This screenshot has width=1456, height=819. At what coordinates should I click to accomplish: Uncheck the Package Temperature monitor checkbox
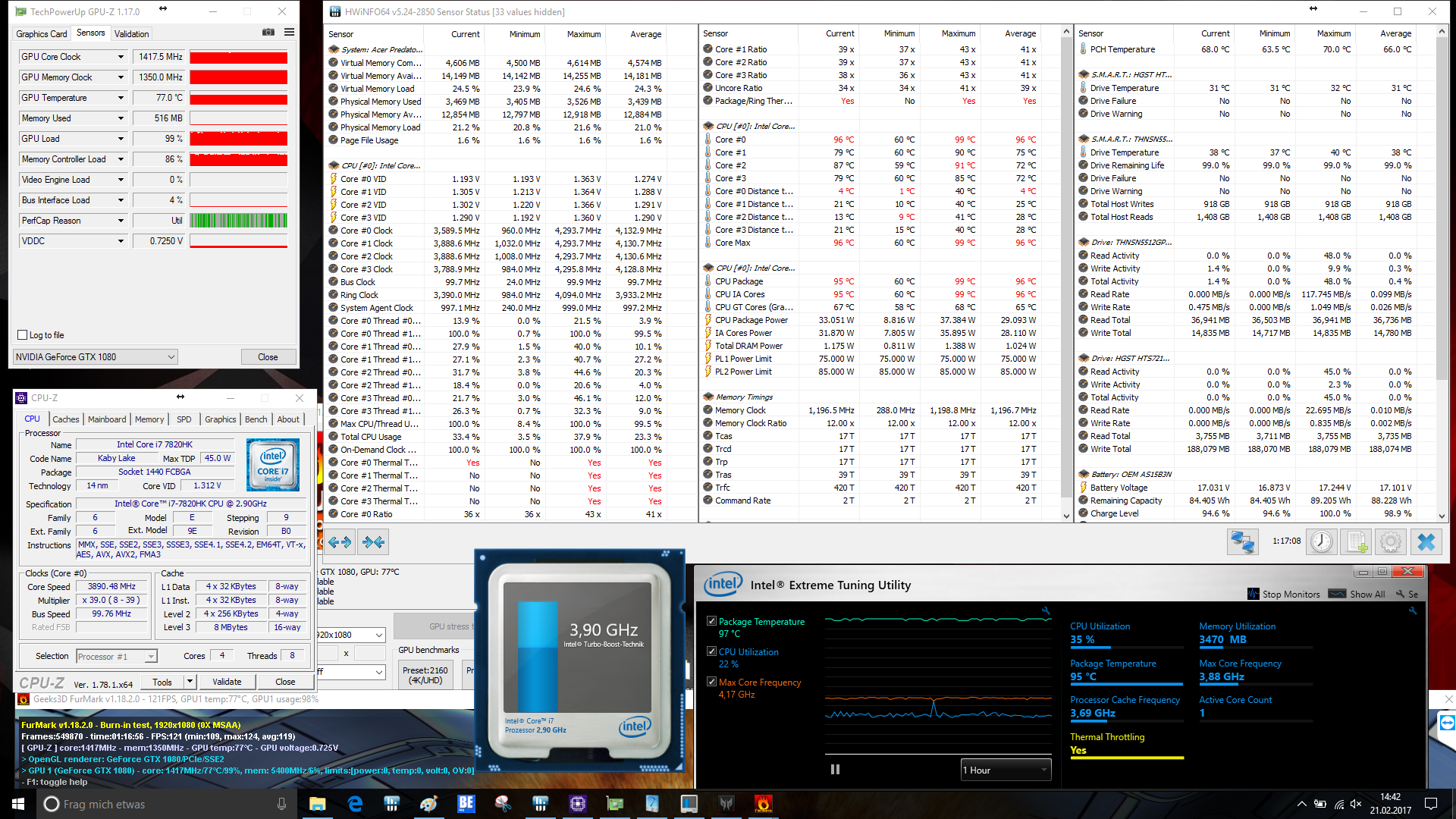711,621
